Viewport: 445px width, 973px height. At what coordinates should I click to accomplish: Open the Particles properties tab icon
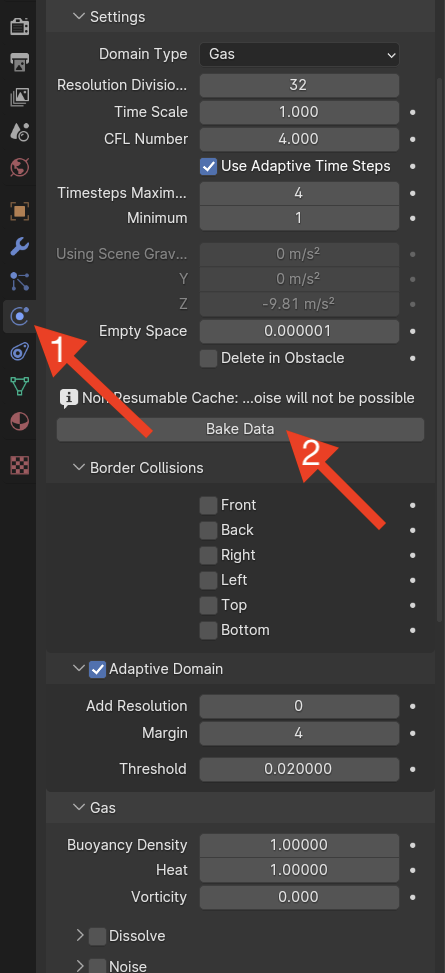(x=19, y=281)
